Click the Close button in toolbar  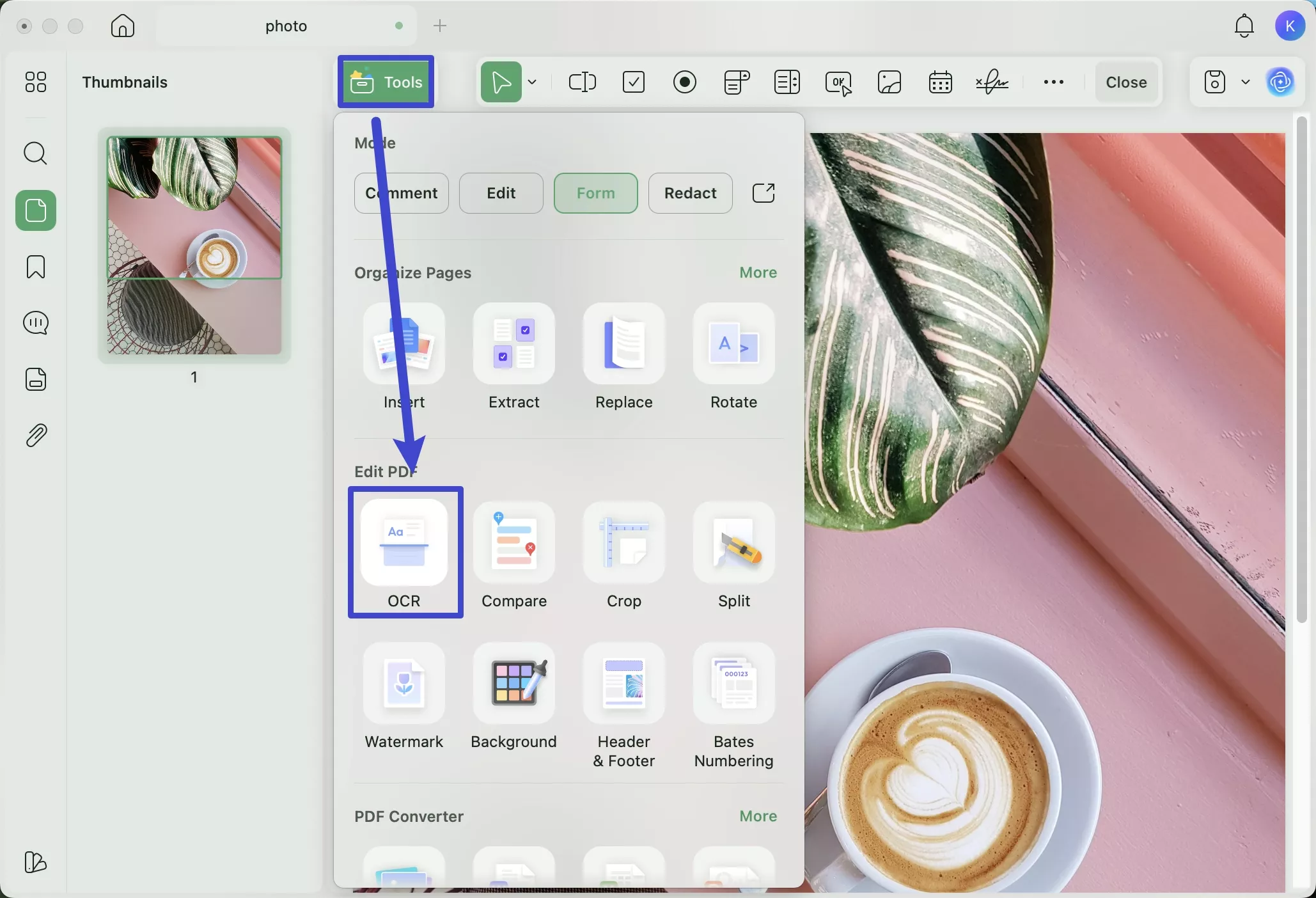point(1126,82)
